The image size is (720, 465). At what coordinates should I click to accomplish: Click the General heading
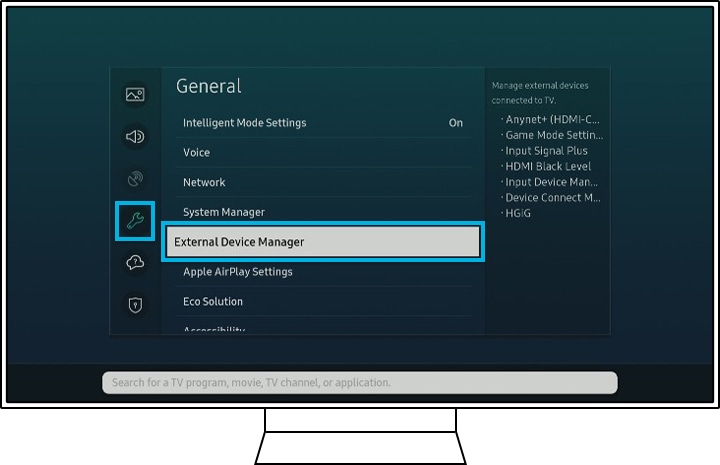pyautogui.click(x=208, y=86)
